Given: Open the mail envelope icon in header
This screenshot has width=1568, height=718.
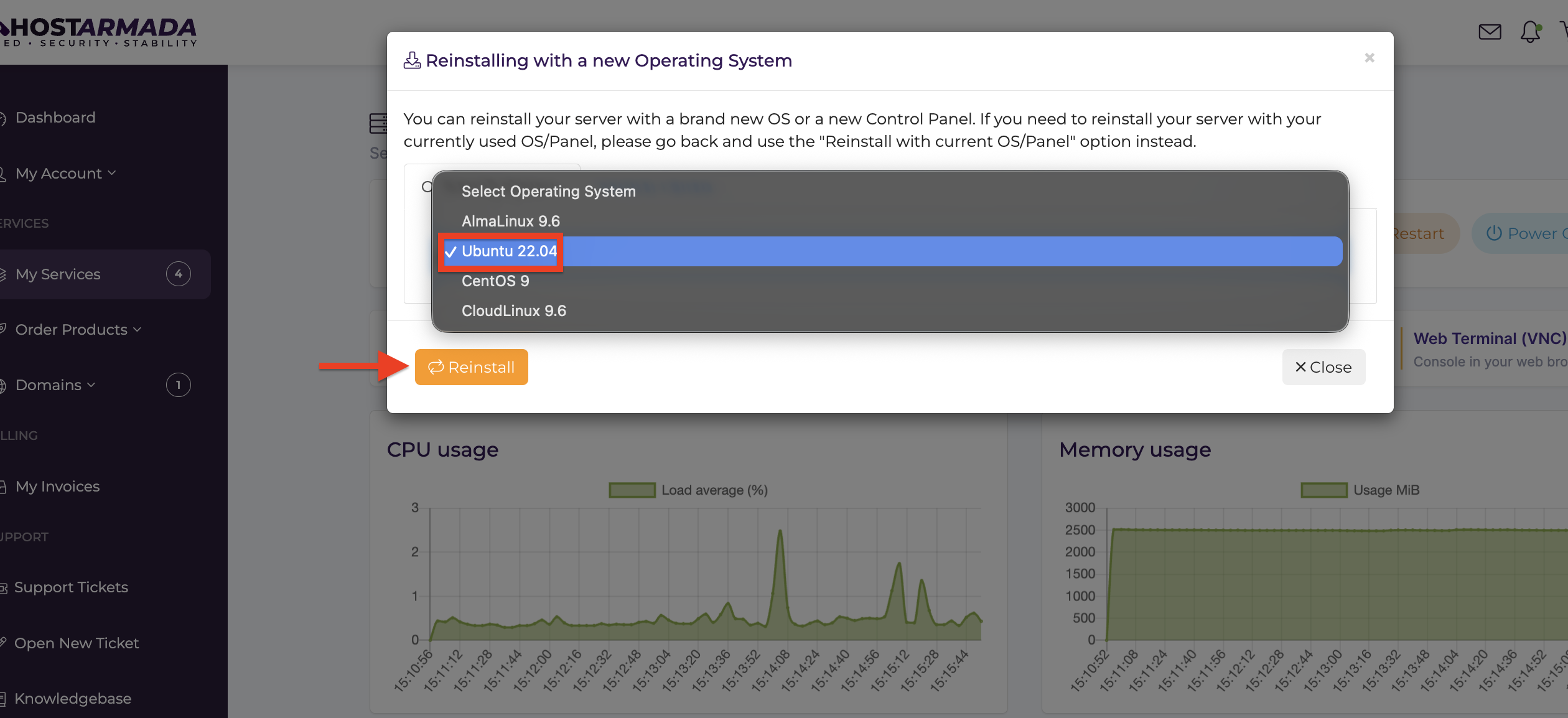Looking at the screenshot, I should 1490,32.
